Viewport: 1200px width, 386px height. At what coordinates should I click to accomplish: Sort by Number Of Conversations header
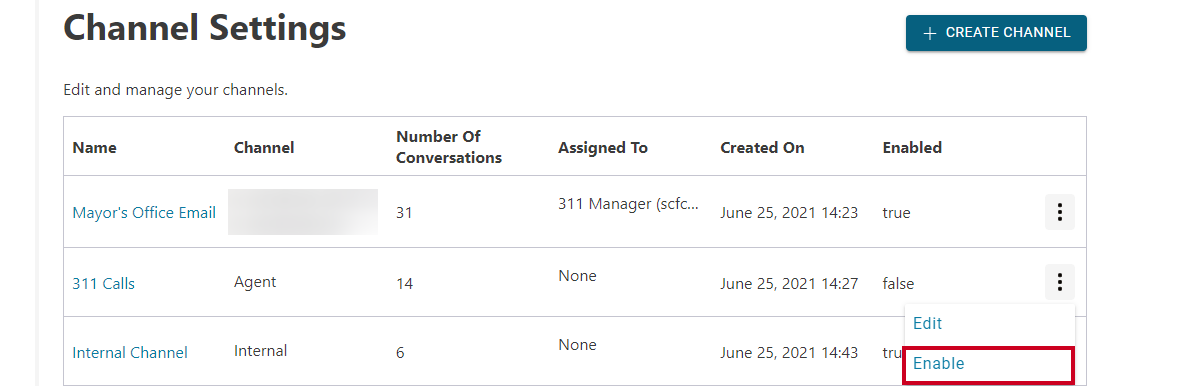click(x=449, y=147)
